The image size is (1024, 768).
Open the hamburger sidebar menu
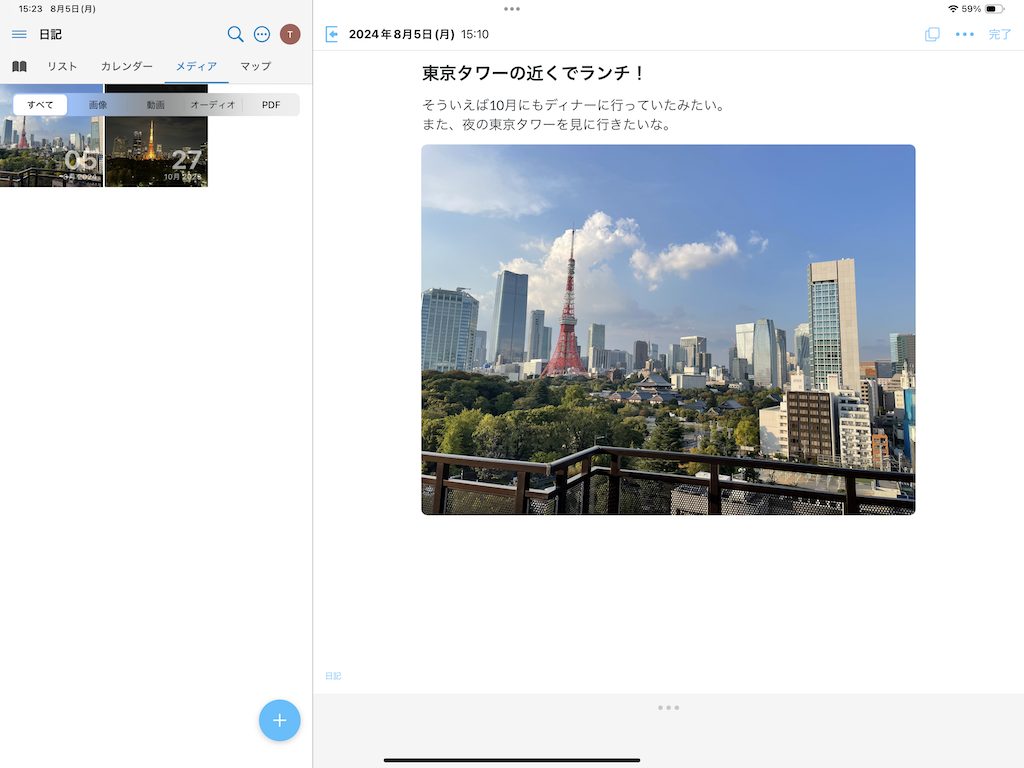tap(19, 34)
